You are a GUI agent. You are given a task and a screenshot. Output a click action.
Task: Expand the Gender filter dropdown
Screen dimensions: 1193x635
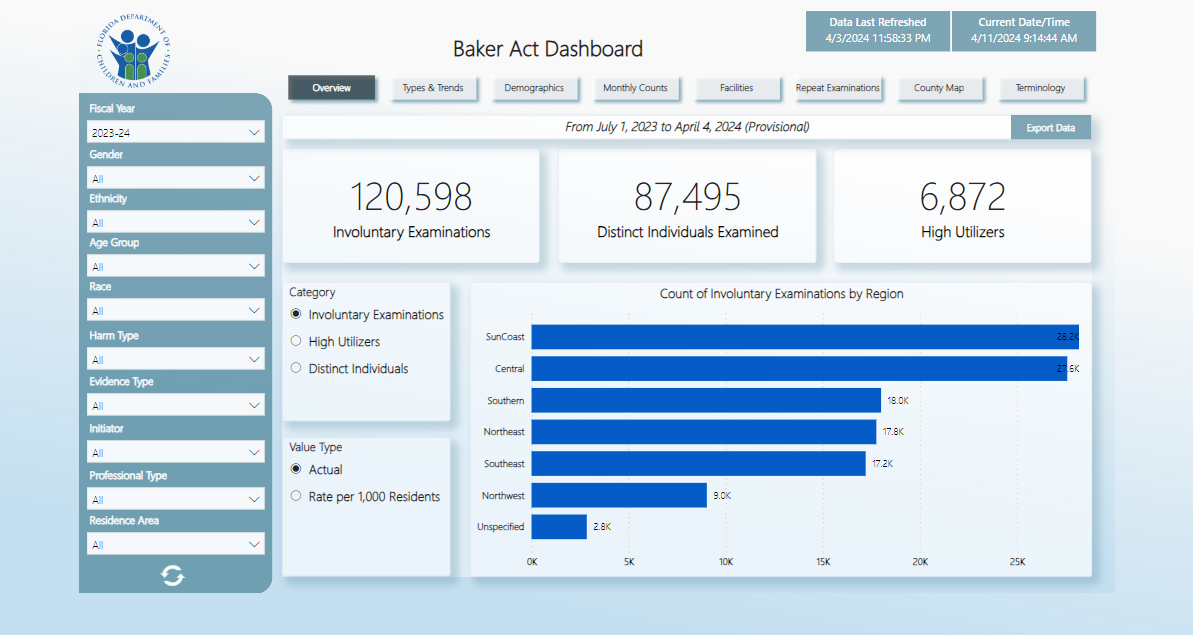point(176,178)
